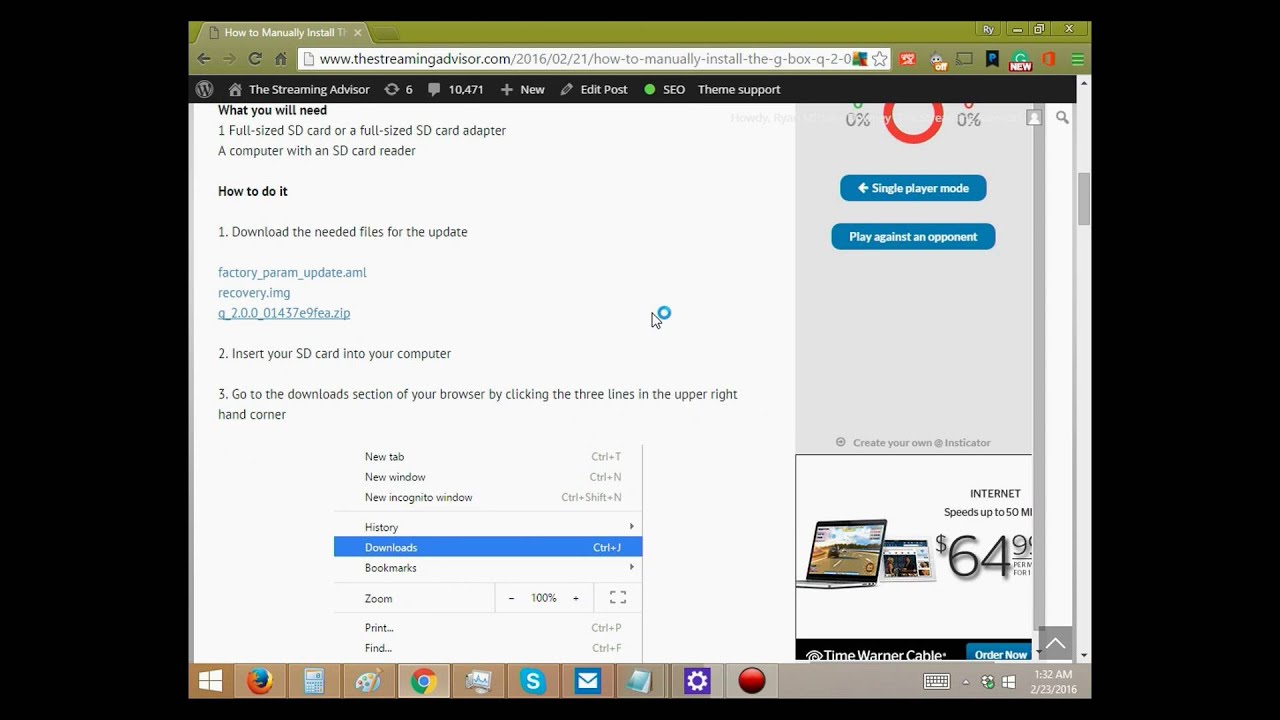This screenshot has height=720, width=1280.
Task: Click the page vertical scrollbar thumb
Action: click(x=1083, y=198)
